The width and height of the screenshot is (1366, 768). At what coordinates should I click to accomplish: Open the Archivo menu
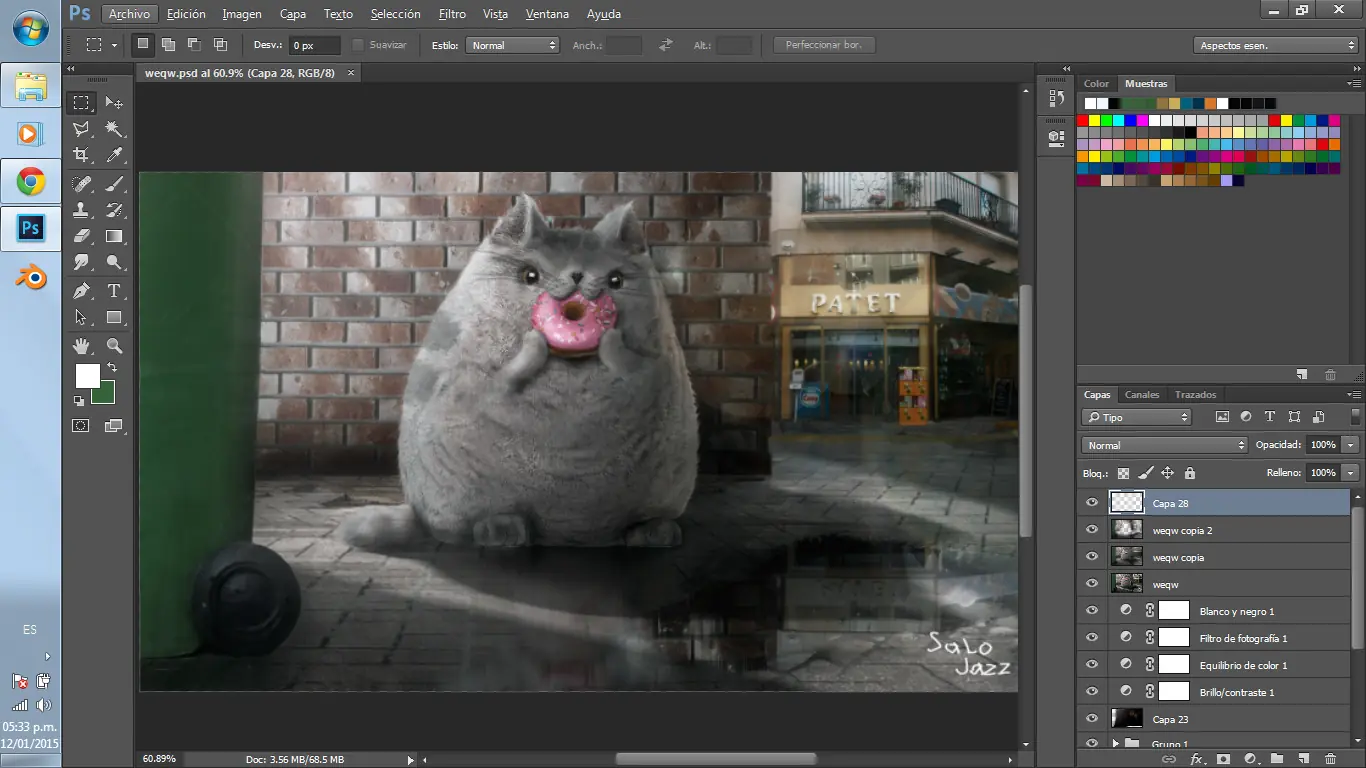tap(129, 14)
